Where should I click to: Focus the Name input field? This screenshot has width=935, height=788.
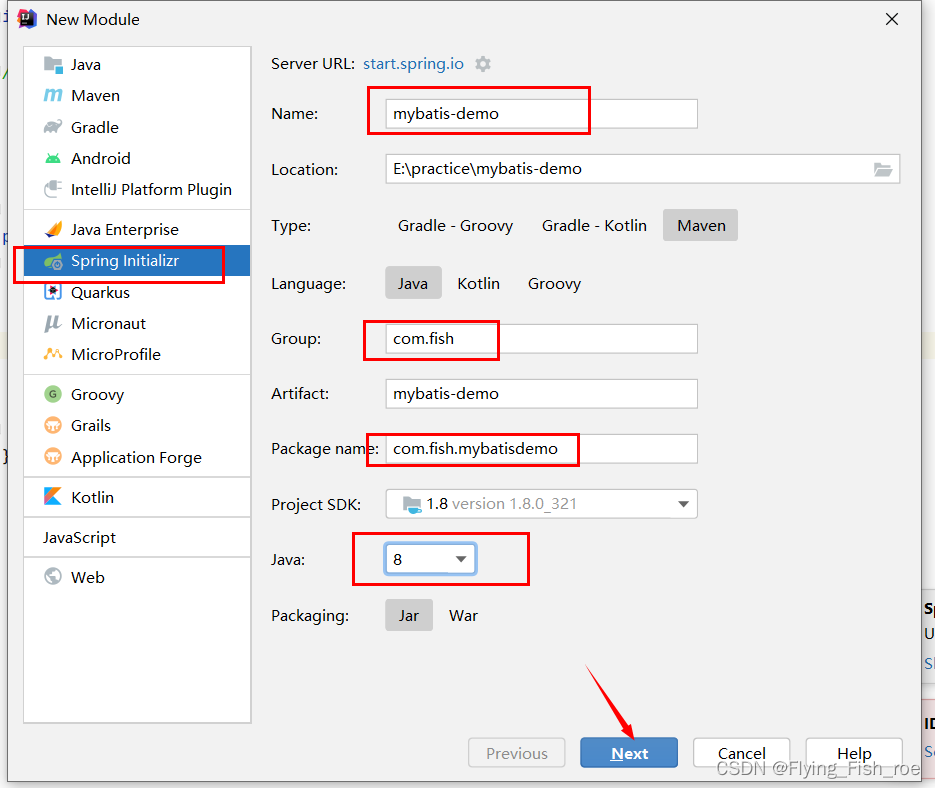point(541,113)
